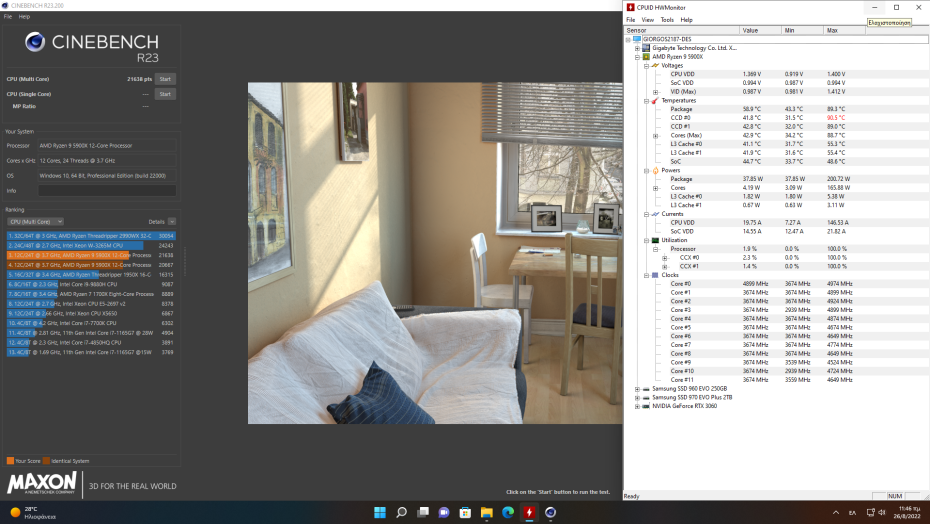Collapse the GIORGOS2187-DES root node
This screenshot has width=930, height=524.
pyautogui.click(x=628, y=39)
